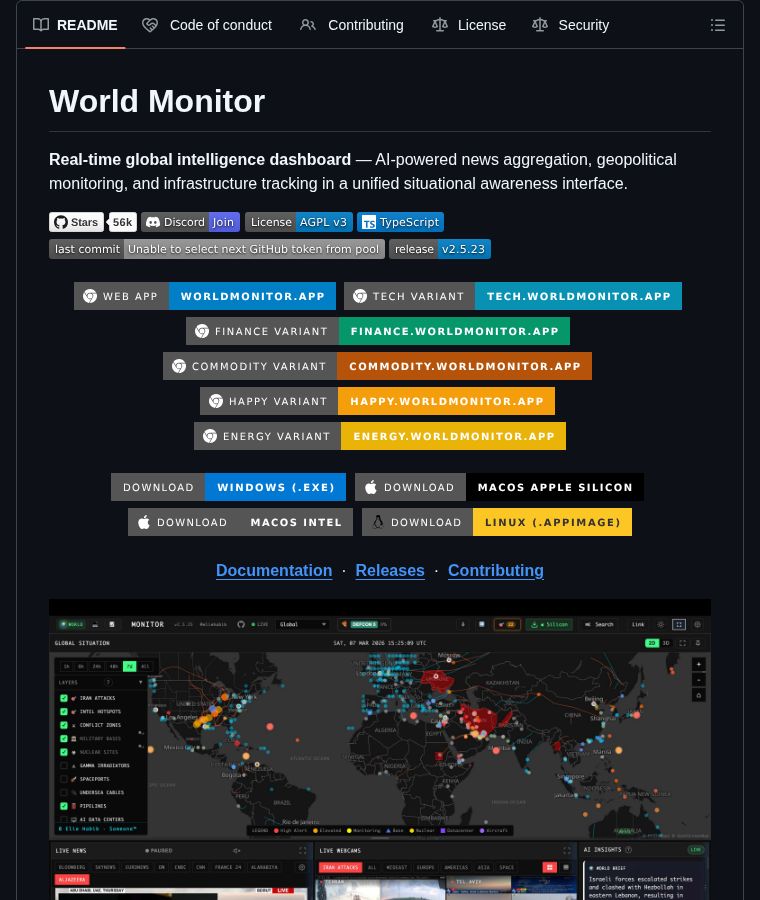Open the Global region dropdown in screenshot

[302, 624]
